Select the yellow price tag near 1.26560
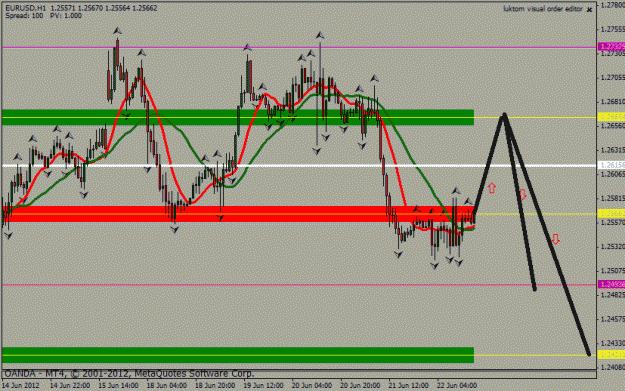 click(611, 117)
